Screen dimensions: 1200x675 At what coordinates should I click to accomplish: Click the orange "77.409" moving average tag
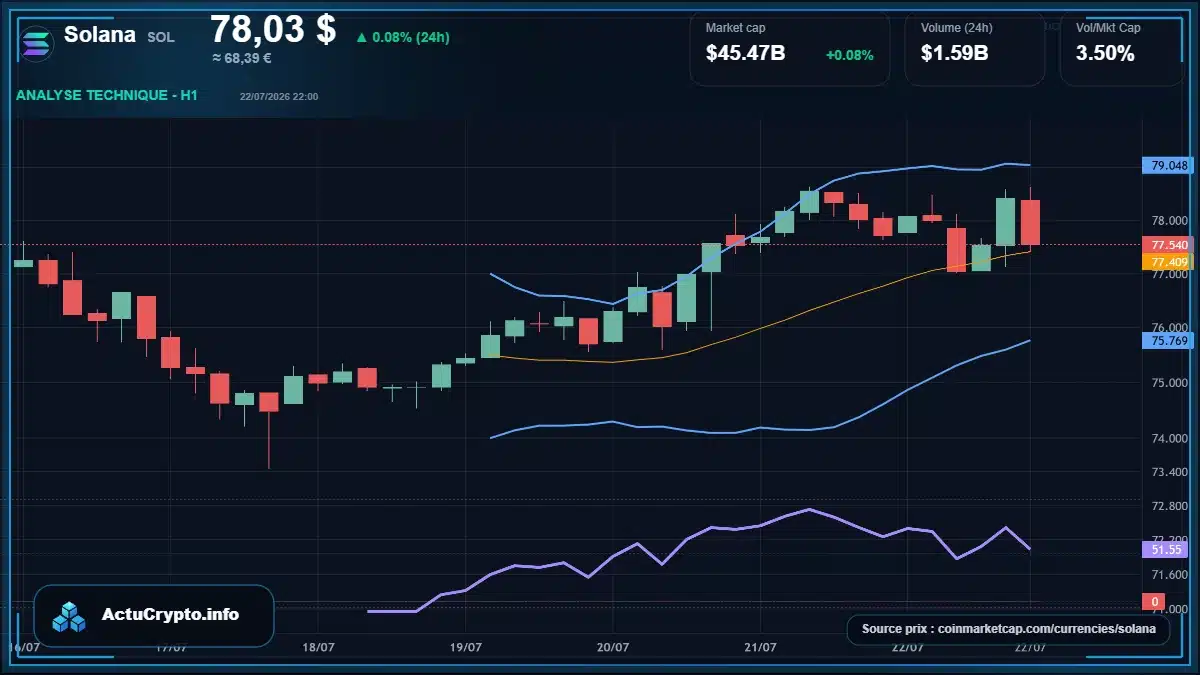pos(1169,262)
